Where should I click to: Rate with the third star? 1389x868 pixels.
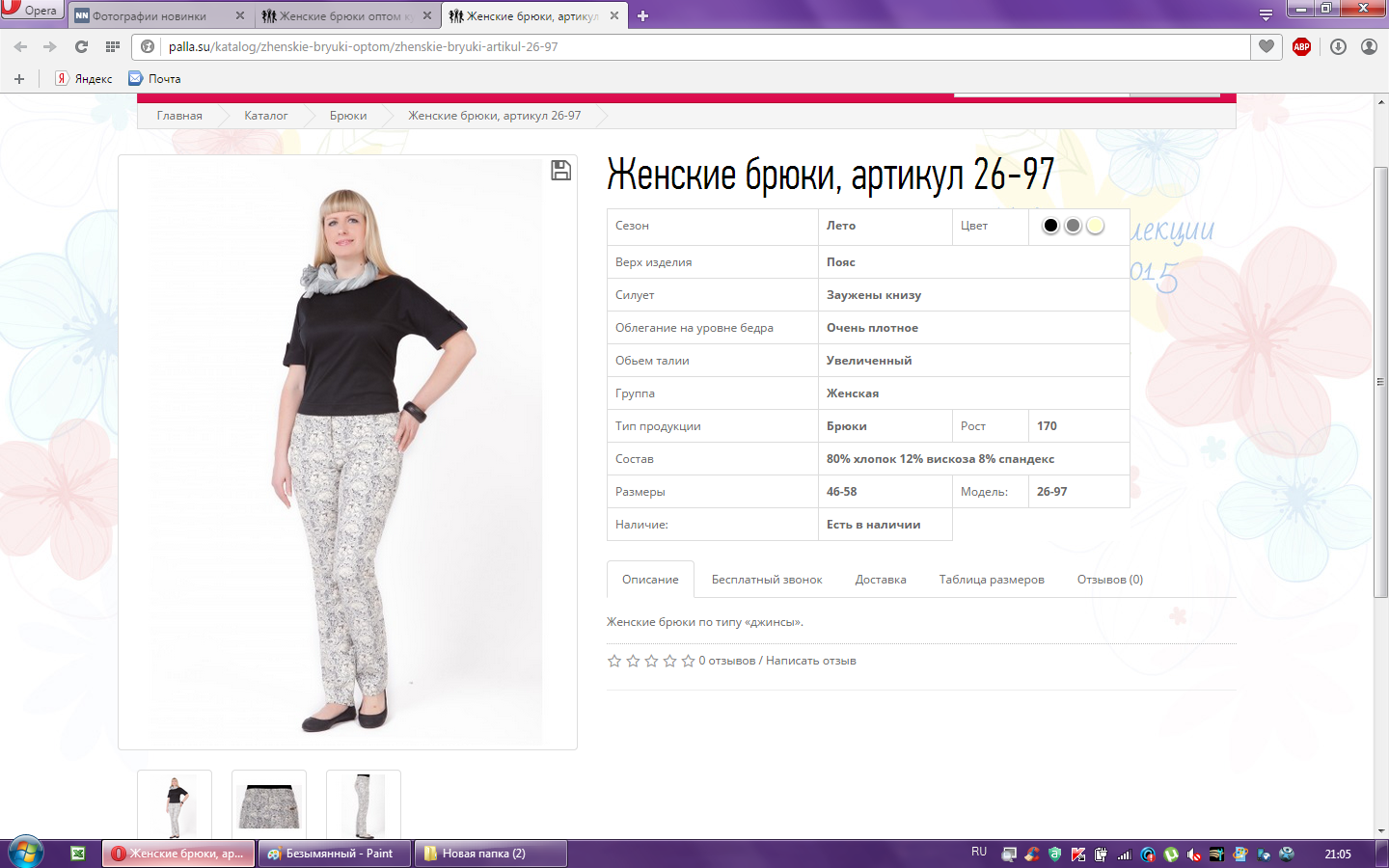tap(651, 661)
